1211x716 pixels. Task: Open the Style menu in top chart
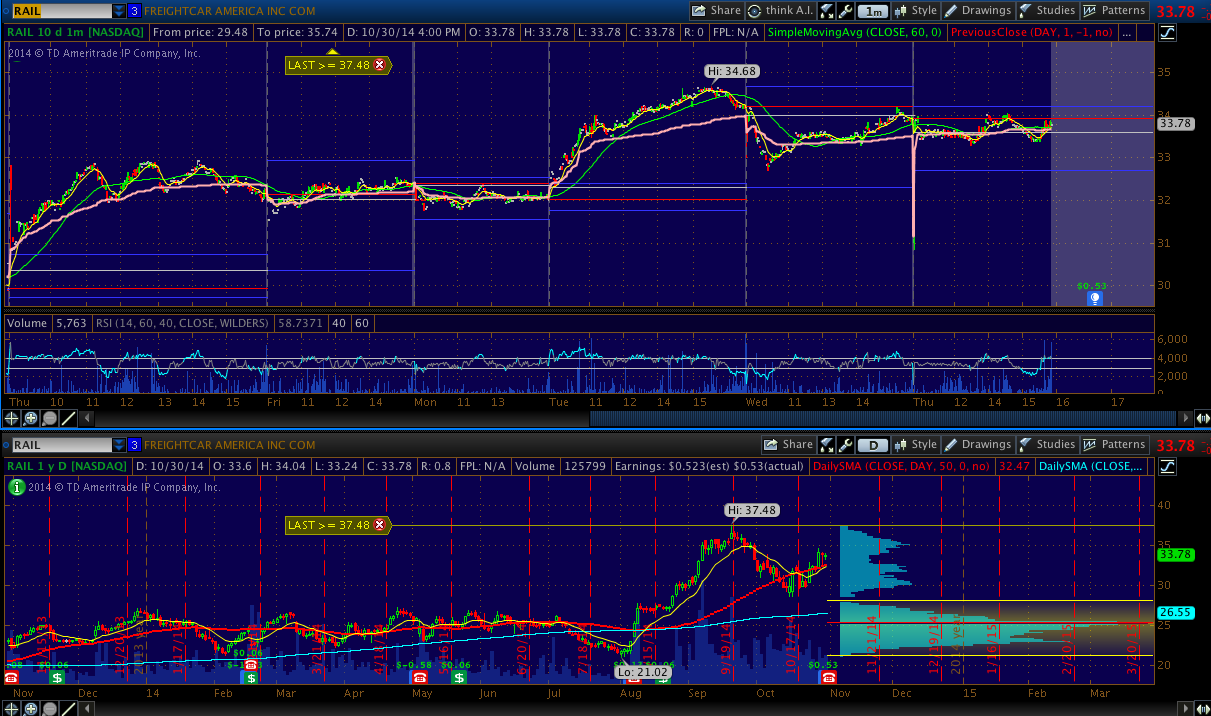[917, 11]
